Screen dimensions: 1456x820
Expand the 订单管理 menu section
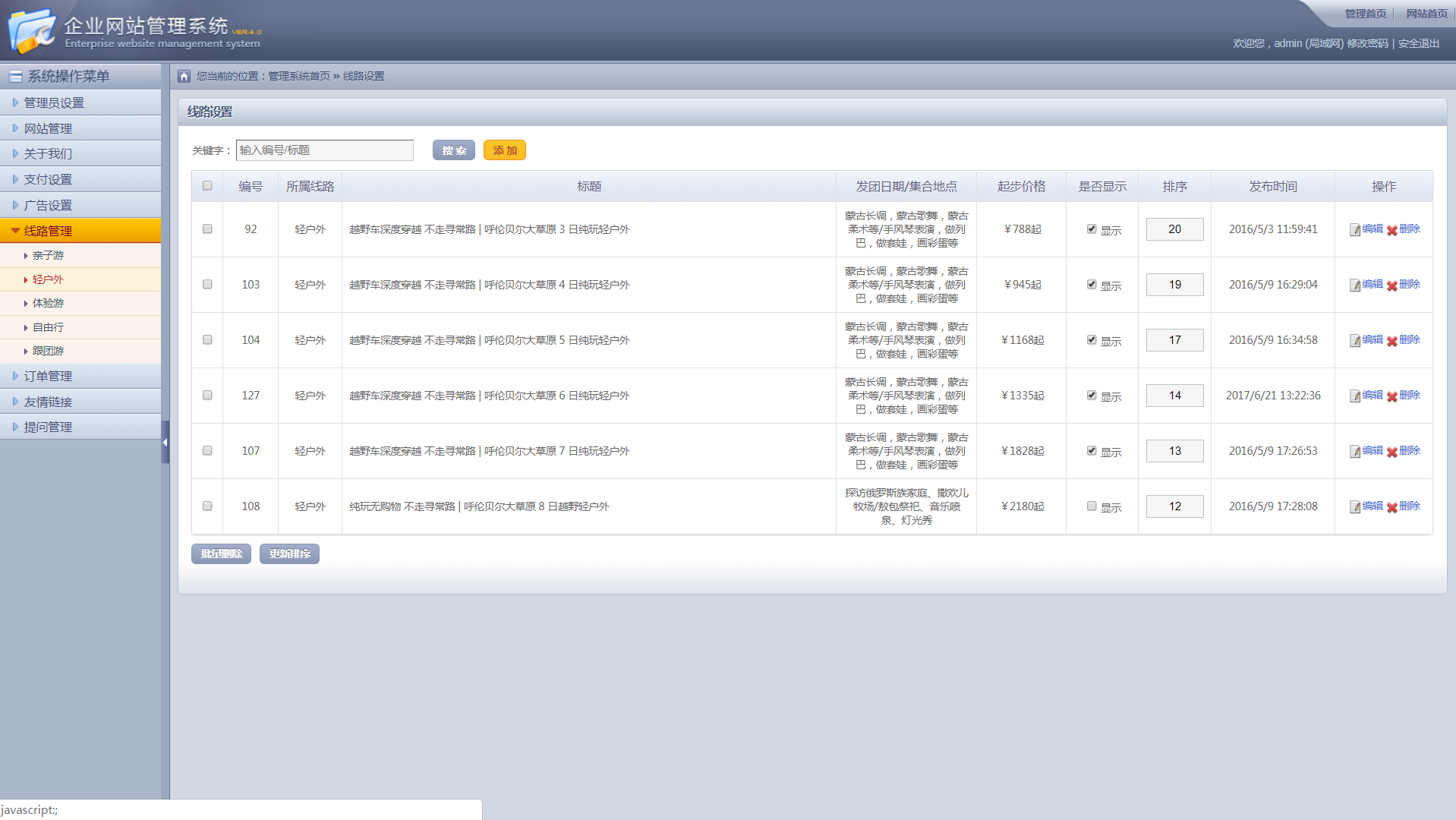point(80,376)
